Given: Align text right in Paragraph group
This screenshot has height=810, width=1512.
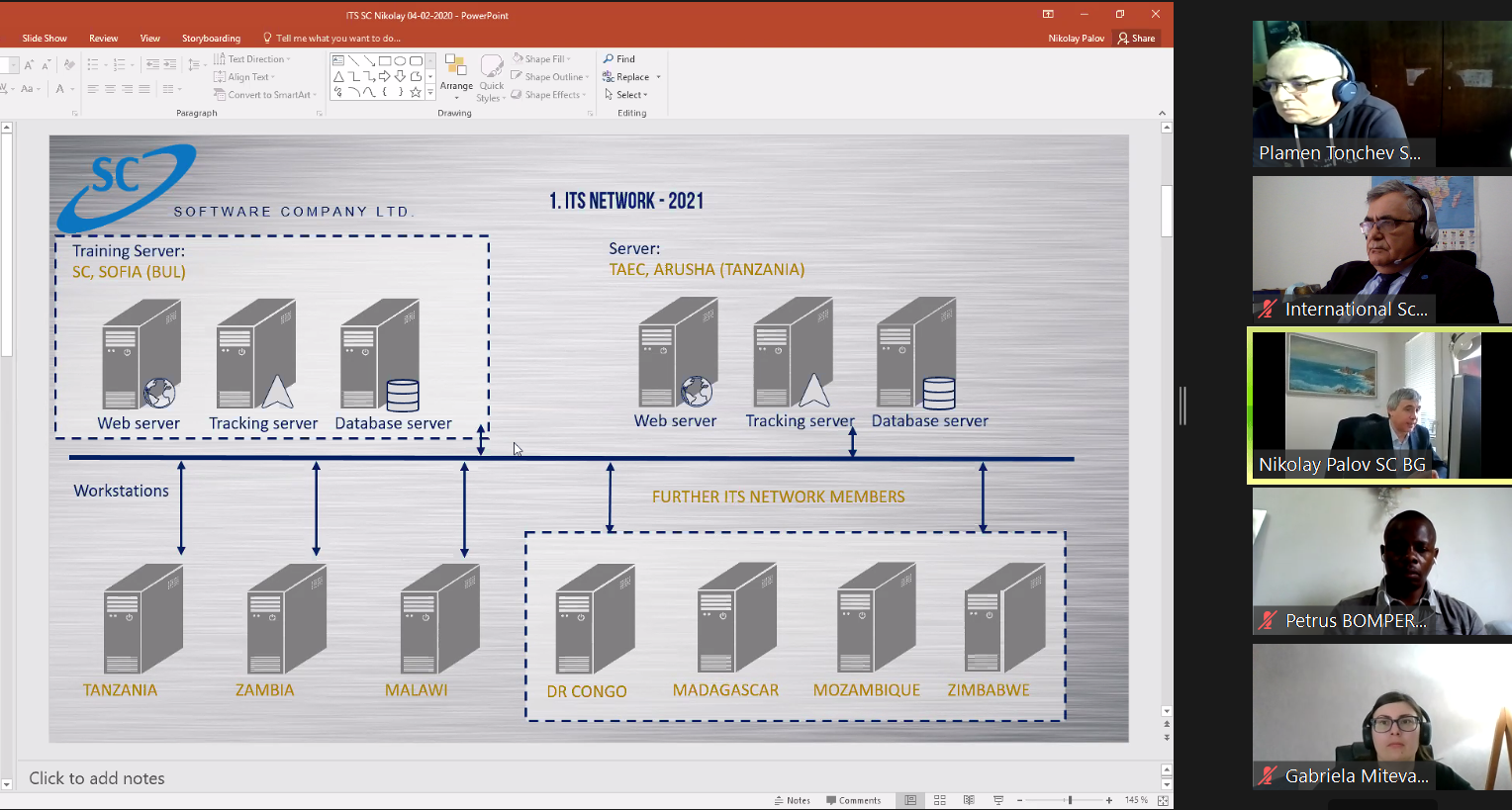Looking at the screenshot, I should point(127,89).
